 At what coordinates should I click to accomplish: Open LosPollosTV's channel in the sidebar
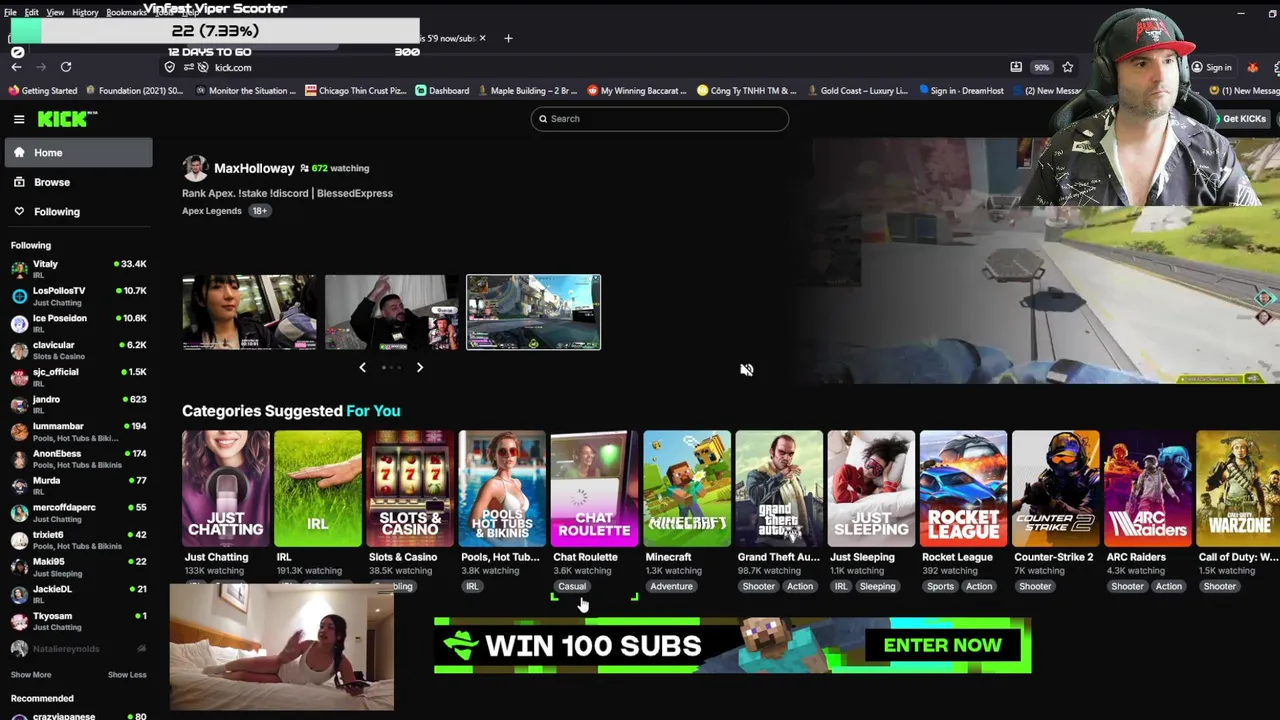[80, 296]
